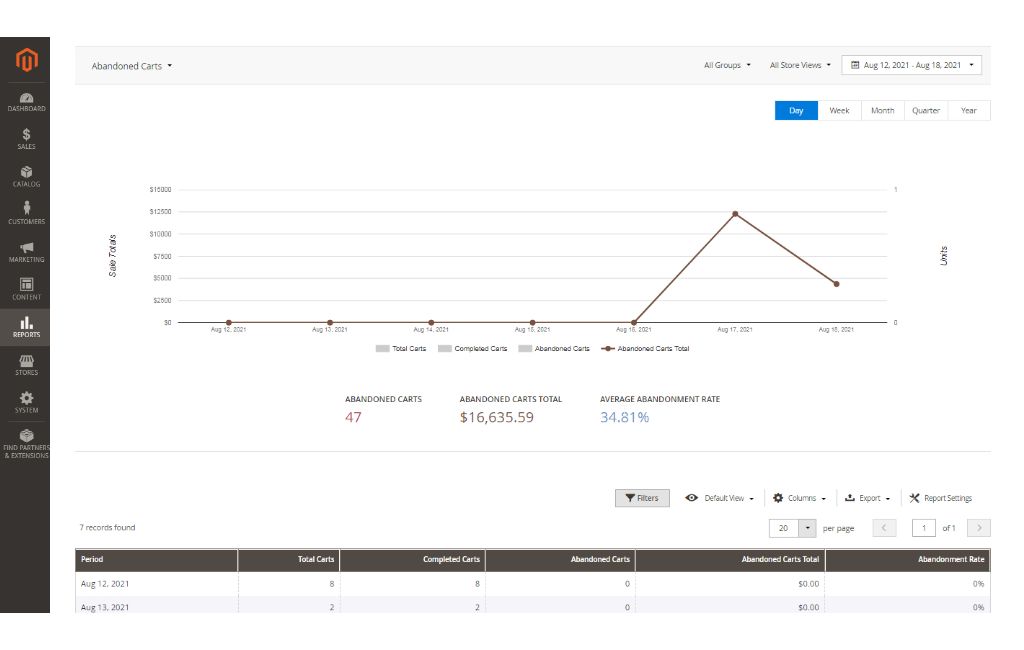Open the Customers sidebar menu
This screenshot has height=650, width=1024.
pos(26,214)
